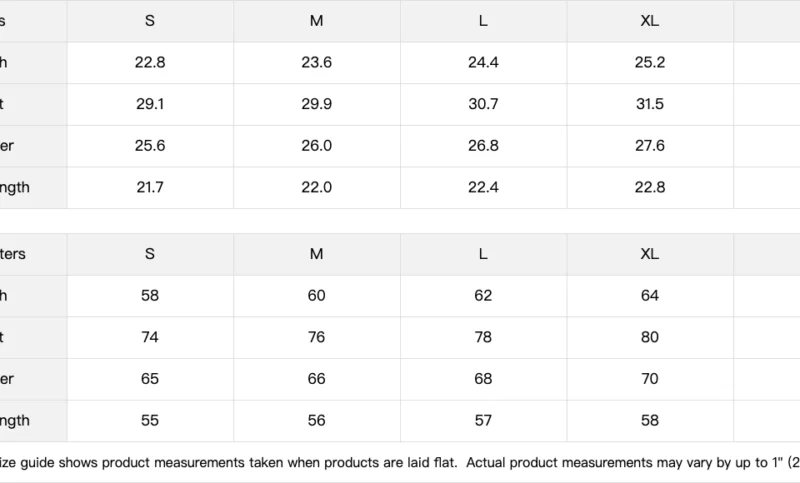Select the 74 value in centimeters S column
Viewport: 800px width, 483px height.
pos(150,337)
